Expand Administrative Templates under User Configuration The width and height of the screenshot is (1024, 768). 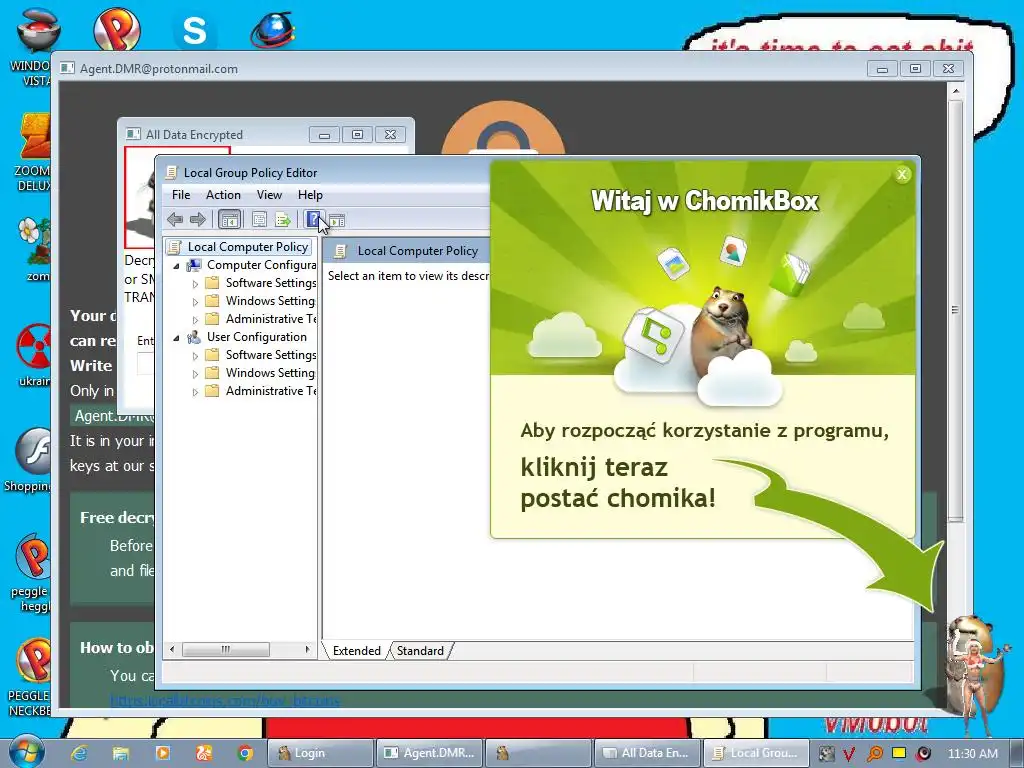(195, 392)
